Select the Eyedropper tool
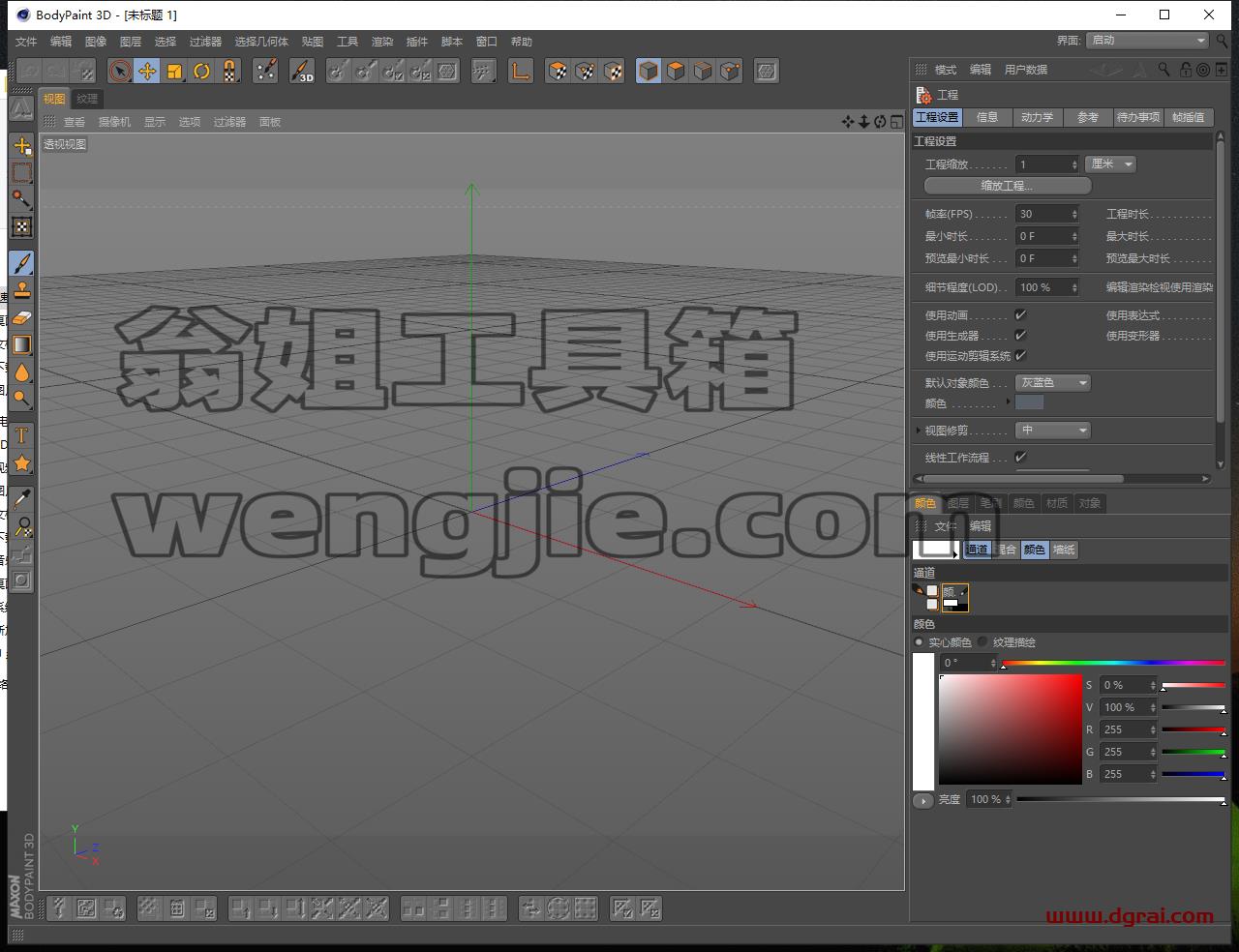Image resolution: width=1239 pixels, height=952 pixels. click(x=21, y=499)
